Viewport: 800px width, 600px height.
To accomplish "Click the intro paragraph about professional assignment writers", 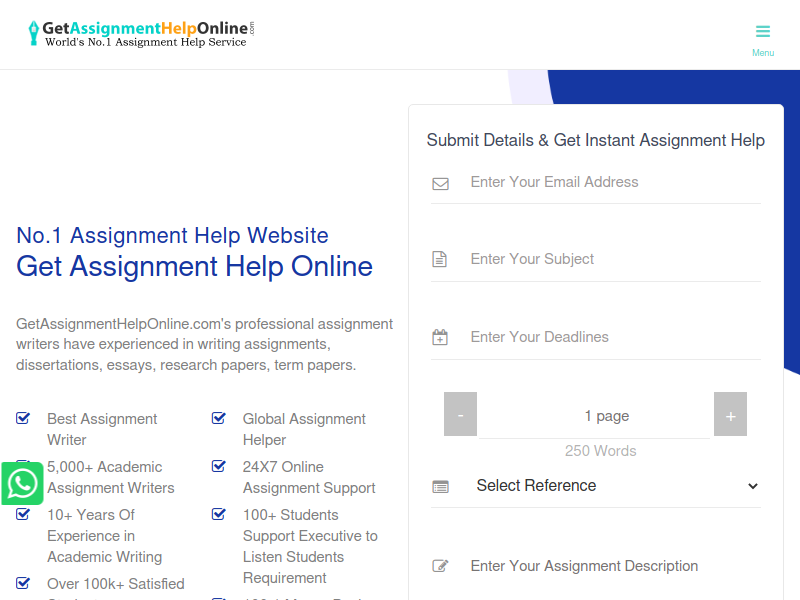I will tap(205, 344).
